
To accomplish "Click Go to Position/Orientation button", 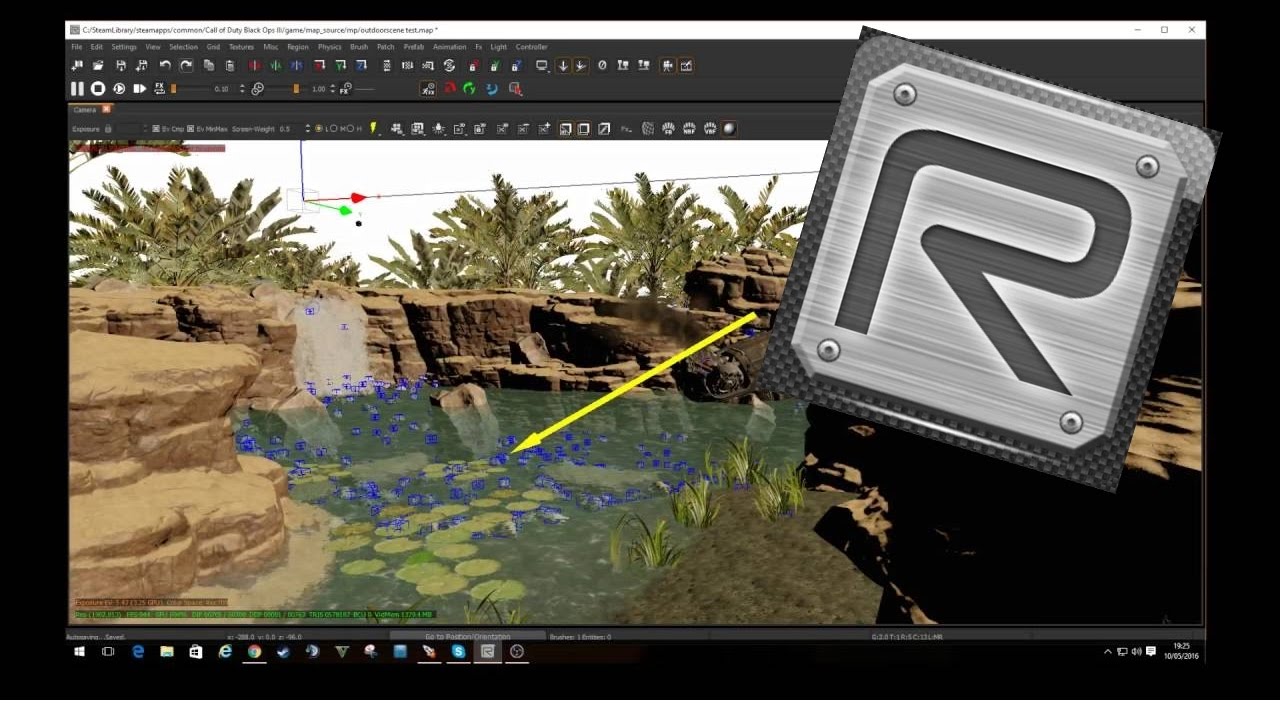I will [467, 637].
